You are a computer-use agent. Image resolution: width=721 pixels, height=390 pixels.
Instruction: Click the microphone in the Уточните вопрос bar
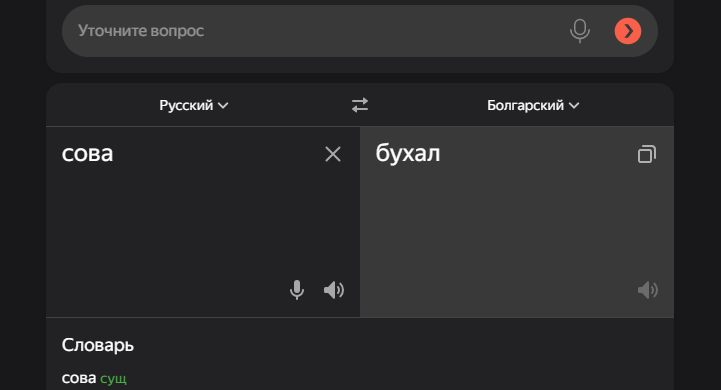point(580,31)
